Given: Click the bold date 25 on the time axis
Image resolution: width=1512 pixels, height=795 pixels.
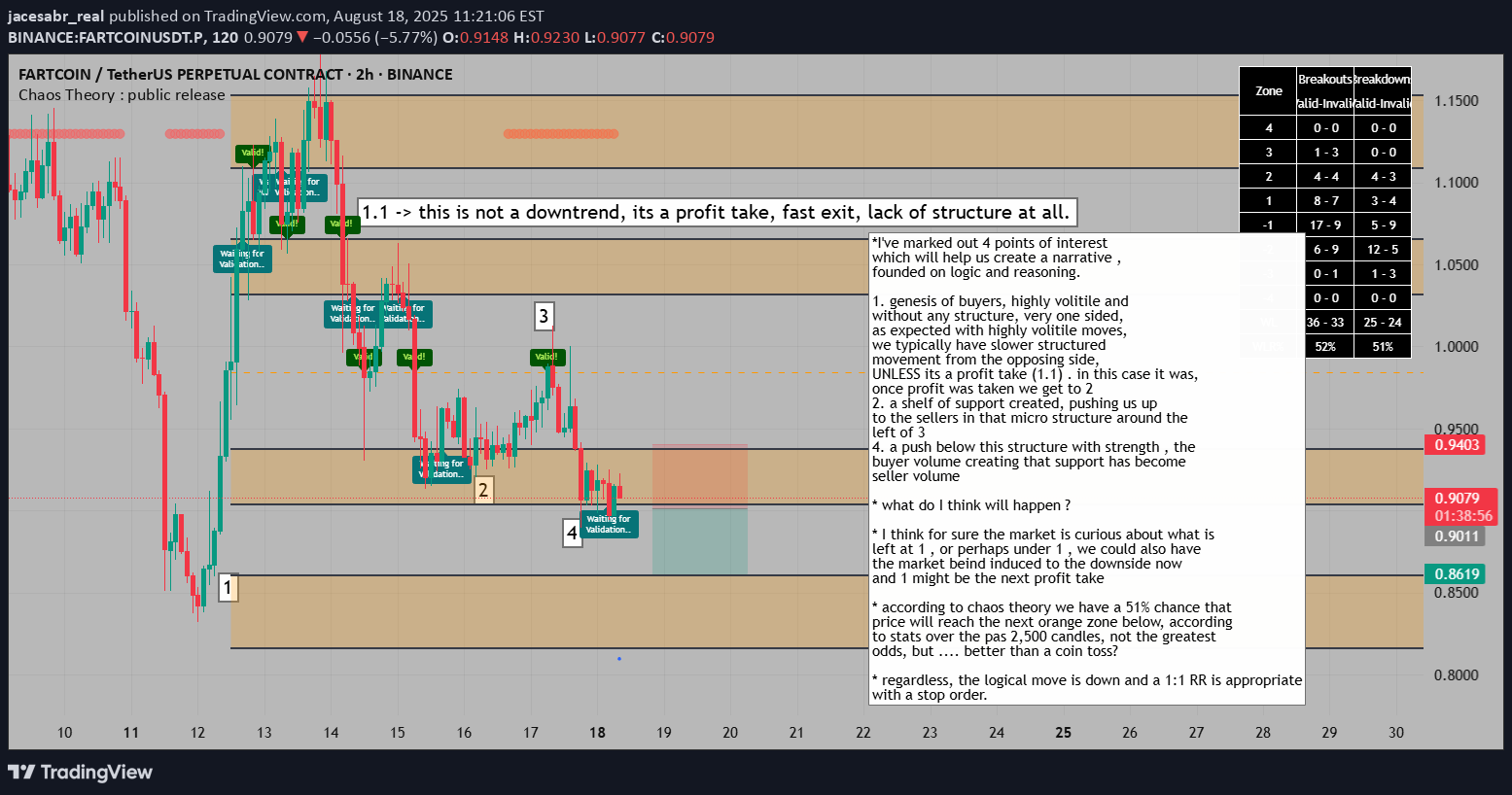Looking at the screenshot, I should [1063, 733].
